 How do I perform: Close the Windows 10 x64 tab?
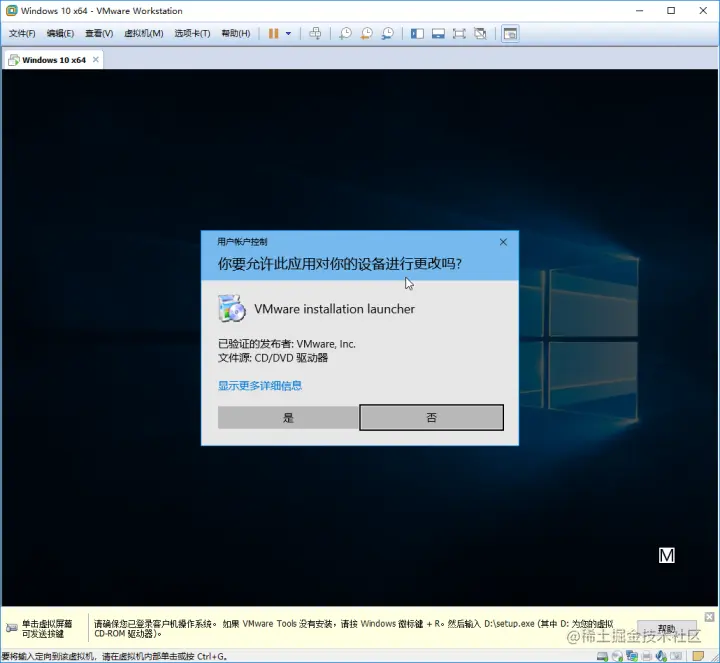[x=96, y=60]
